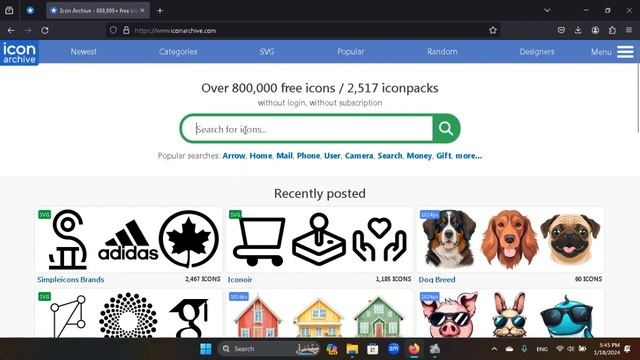Open the SVG menu item
Viewport: 640px width, 360px height.
(x=267, y=52)
